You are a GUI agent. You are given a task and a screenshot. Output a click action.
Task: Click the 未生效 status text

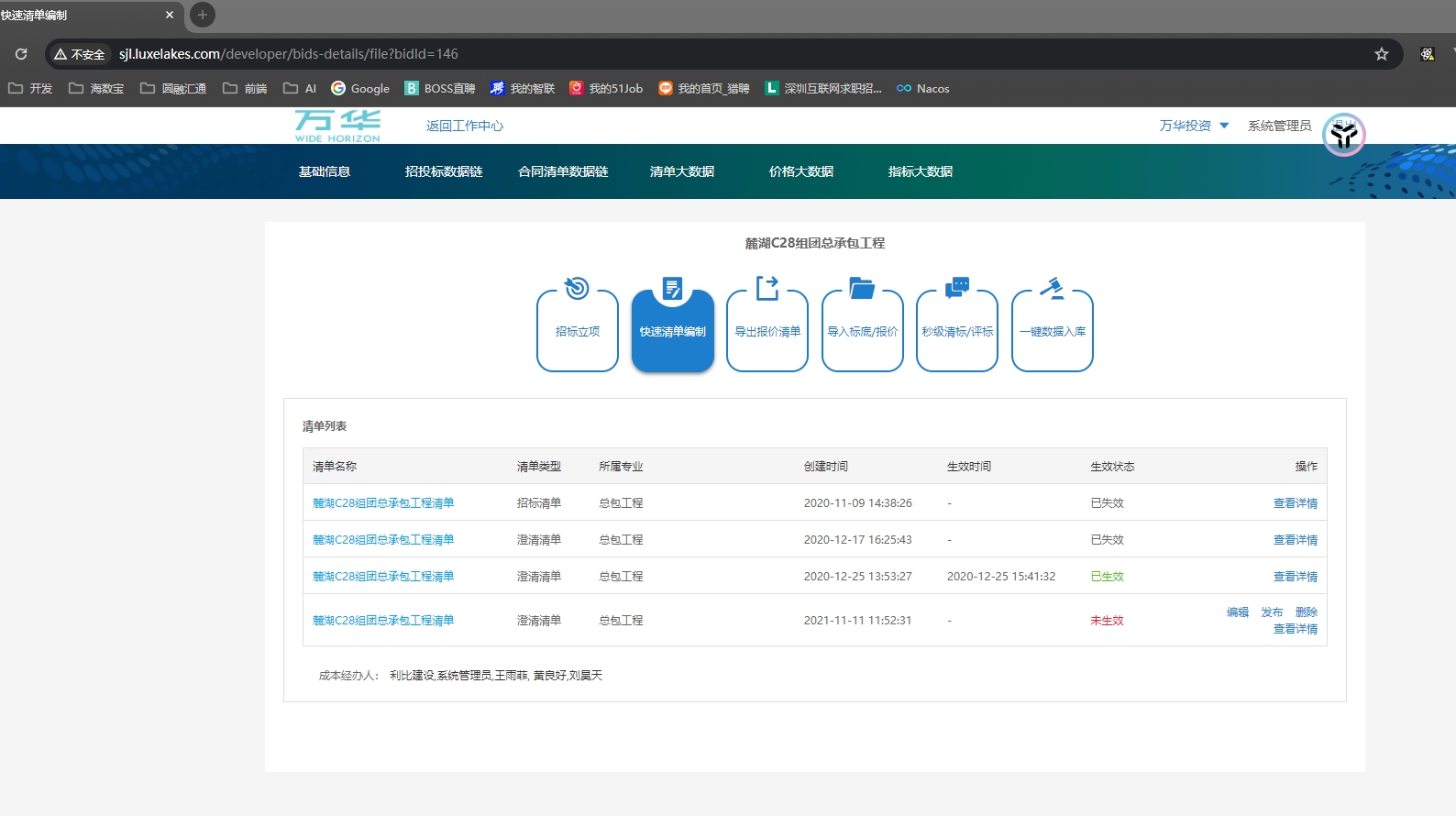(1107, 620)
